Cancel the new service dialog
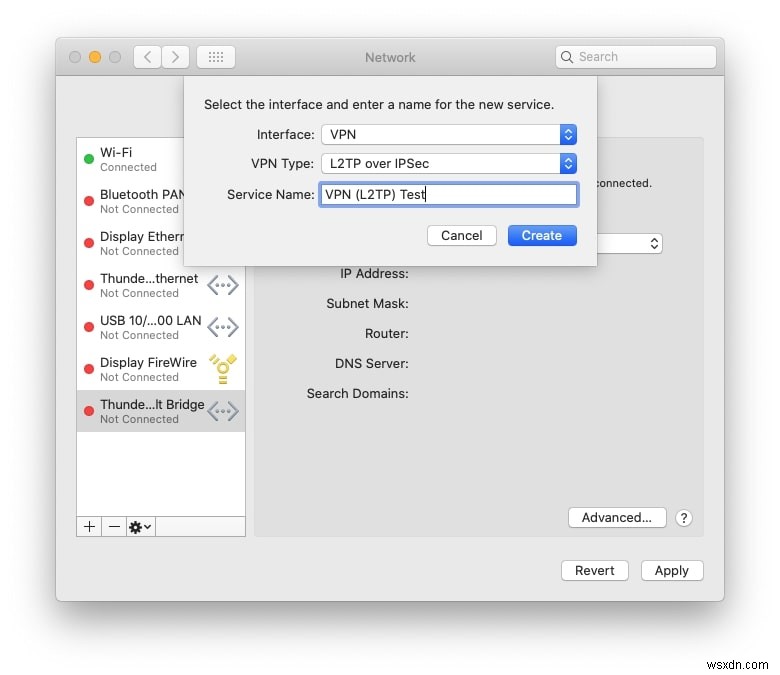This screenshot has width=780, height=675. (462, 235)
